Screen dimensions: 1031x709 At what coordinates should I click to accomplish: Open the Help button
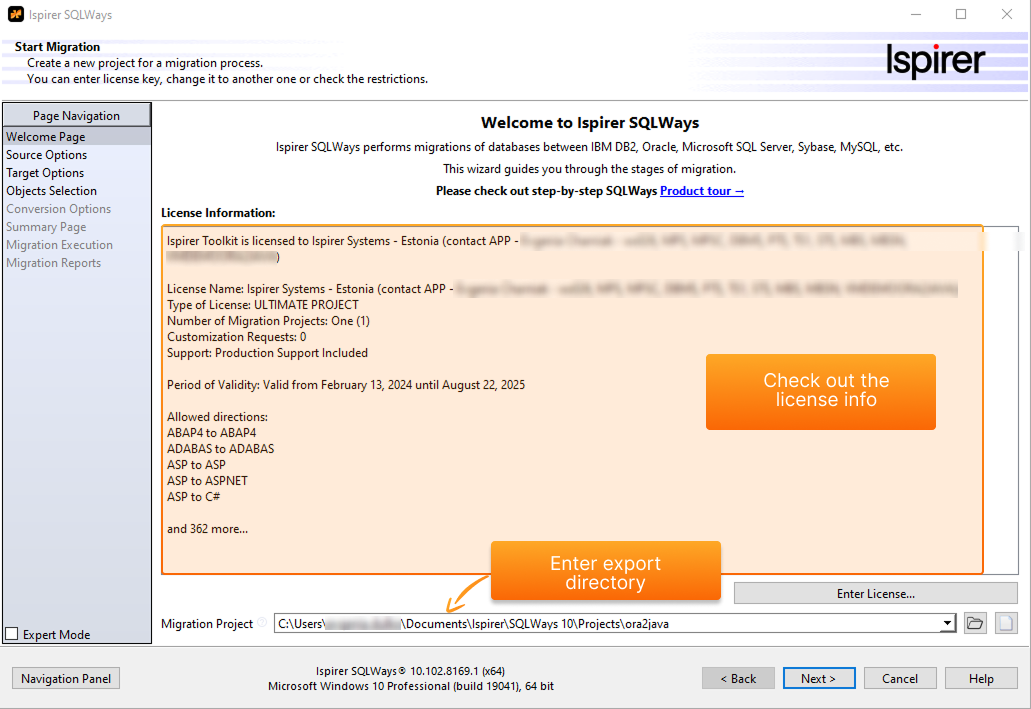click(981, 678)
